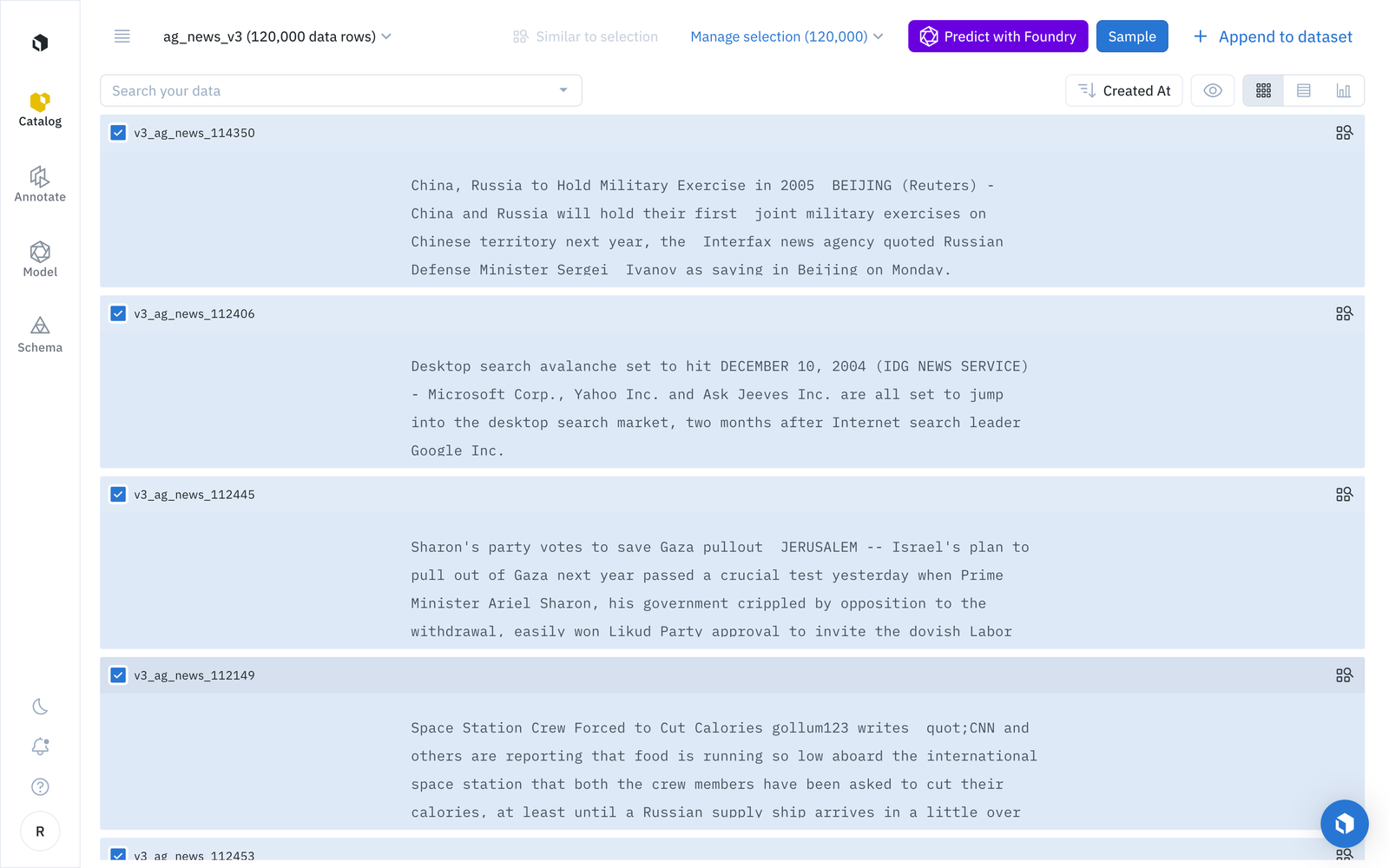Image resolution: width=1389 pixels, height=868 pixels.
Task: Open help with the question mark icon
Action: [x=40, y=786]
